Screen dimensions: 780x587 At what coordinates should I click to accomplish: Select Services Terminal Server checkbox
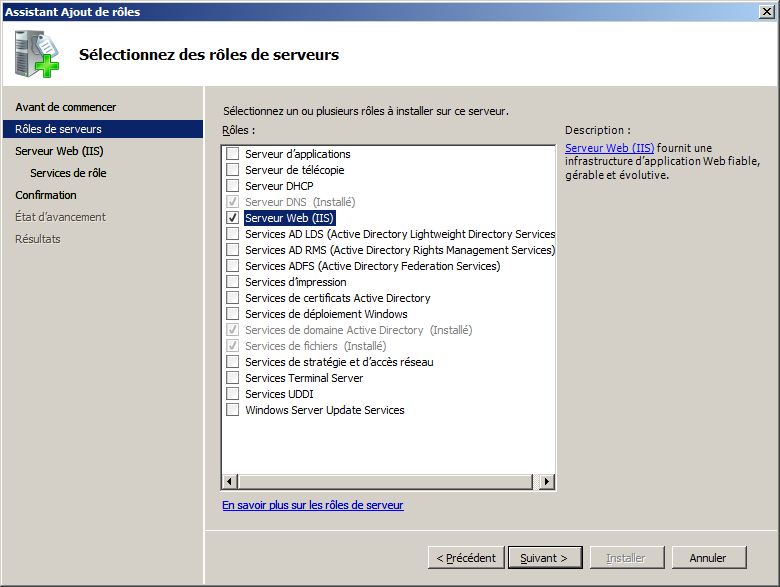click(x=232, y=378)
